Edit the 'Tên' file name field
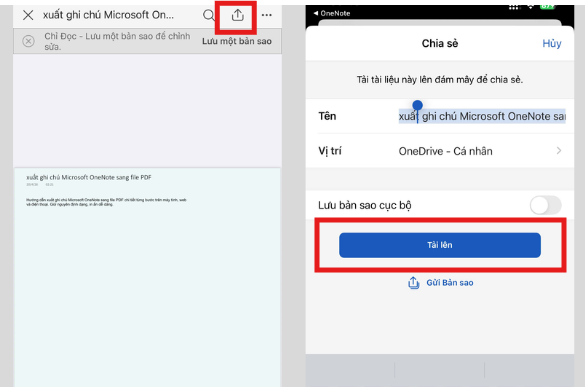The image size is (585, 387). point(482,116)
